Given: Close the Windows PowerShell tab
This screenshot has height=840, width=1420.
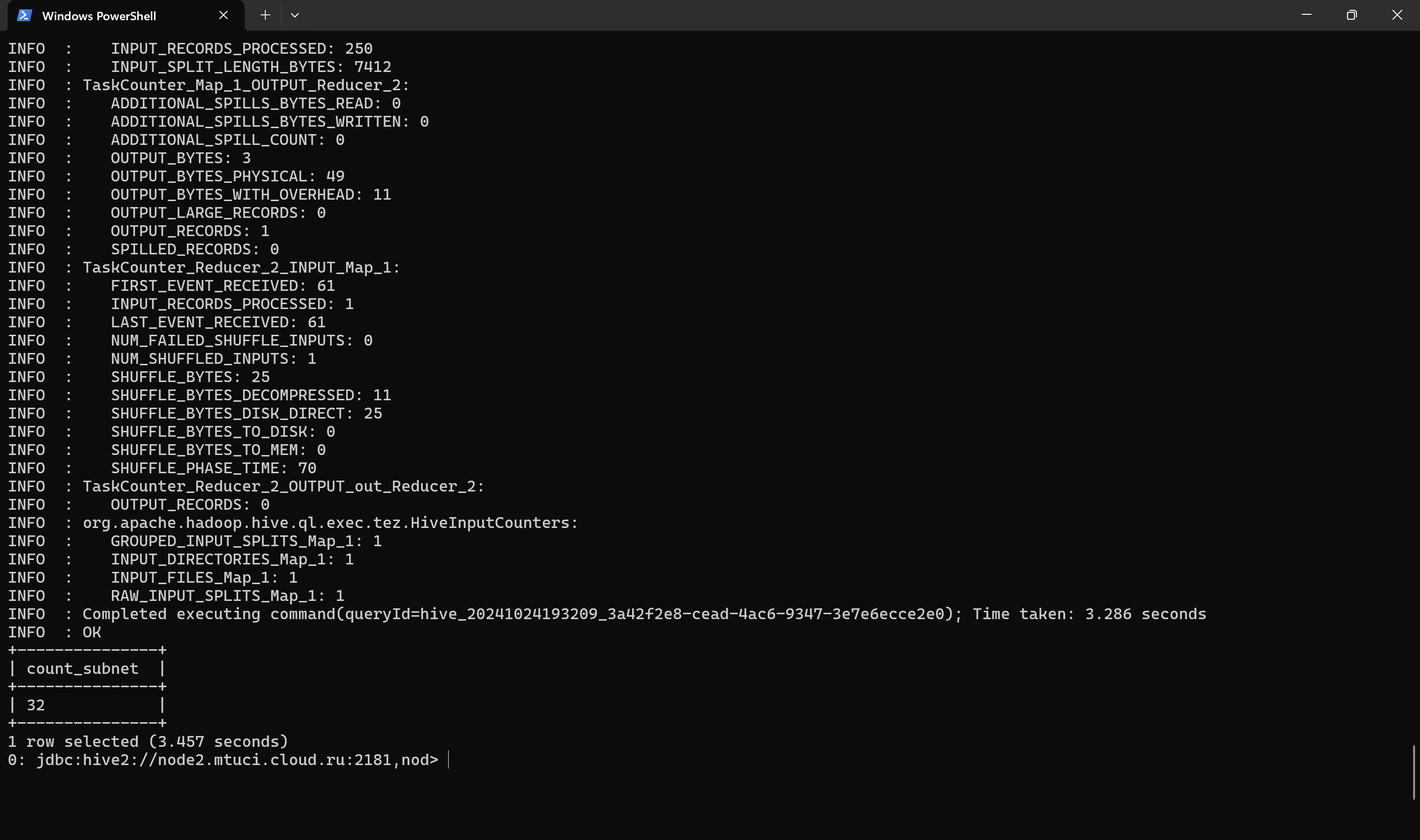Looking at the screenshot, I should (x=223, y=15).
